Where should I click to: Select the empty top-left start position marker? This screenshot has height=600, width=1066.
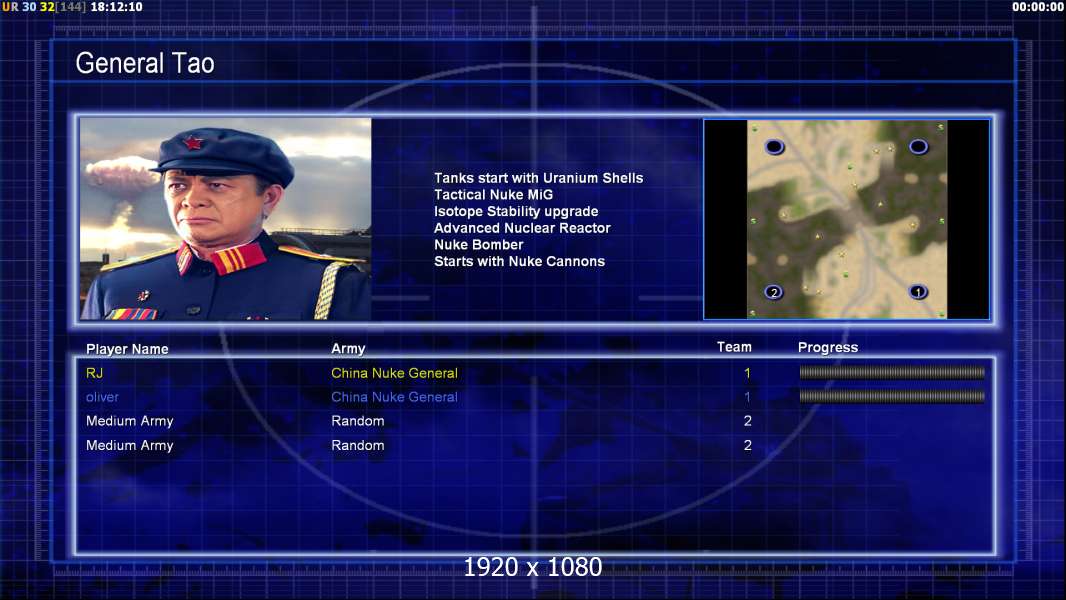click(x=774, y=147)
